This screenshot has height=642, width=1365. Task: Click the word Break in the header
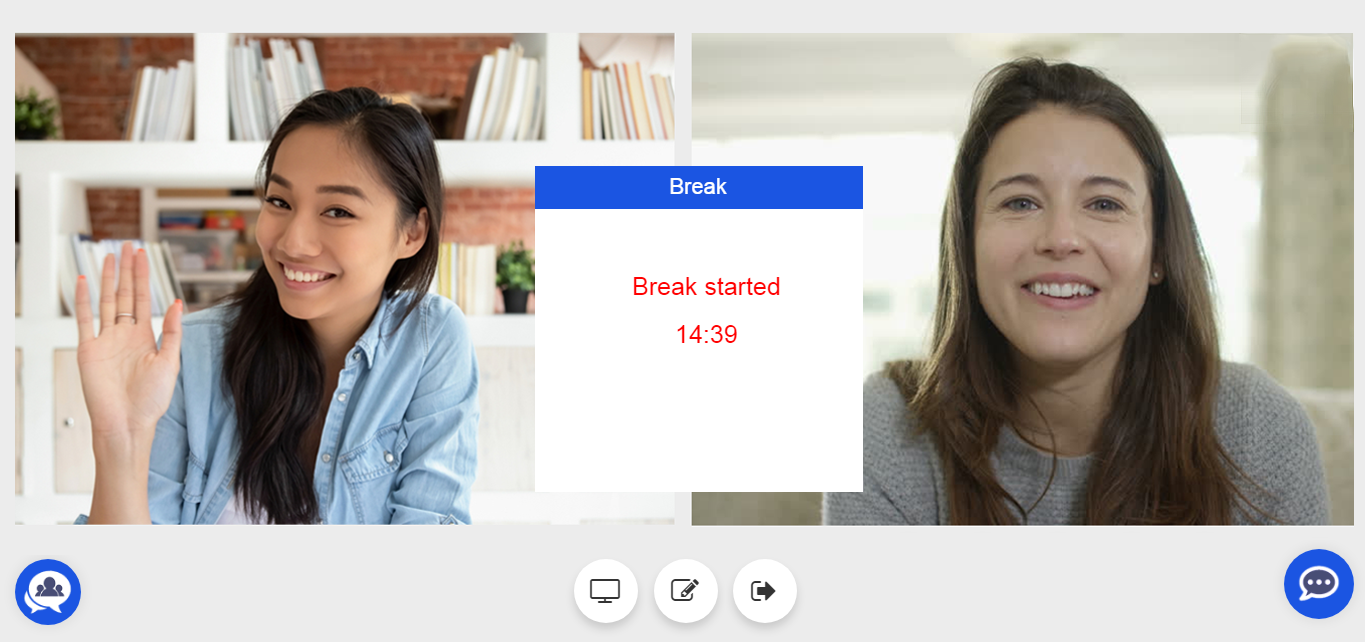pyautogui.click(x=698, y=187)
